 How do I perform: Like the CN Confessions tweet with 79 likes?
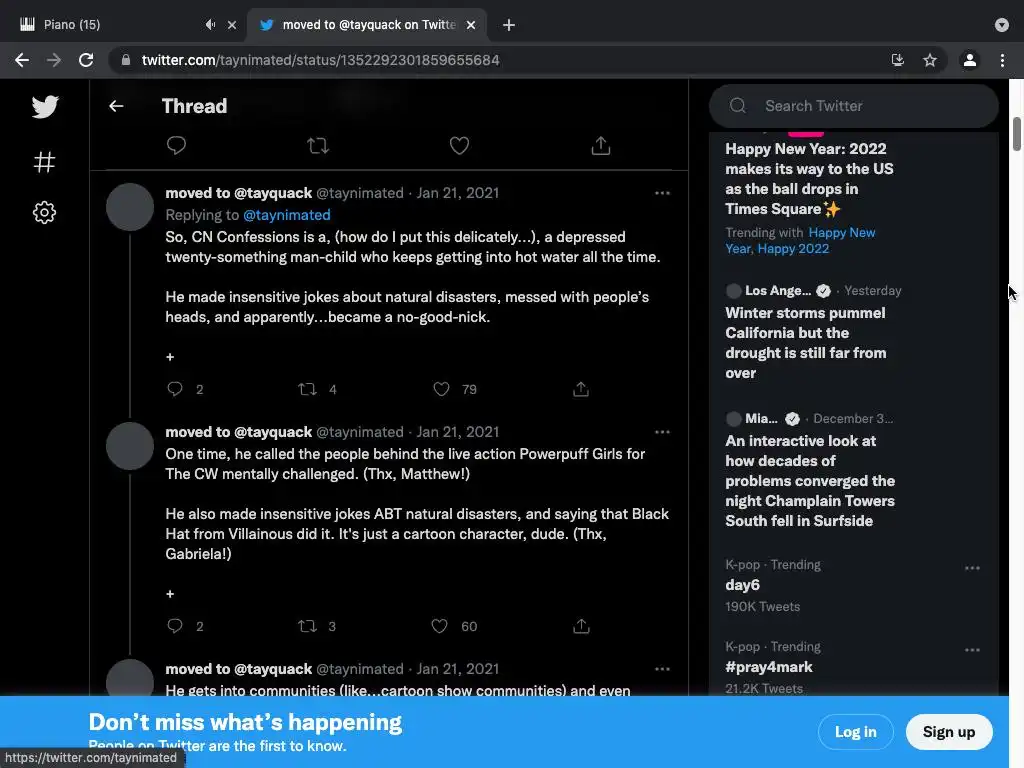441,389
